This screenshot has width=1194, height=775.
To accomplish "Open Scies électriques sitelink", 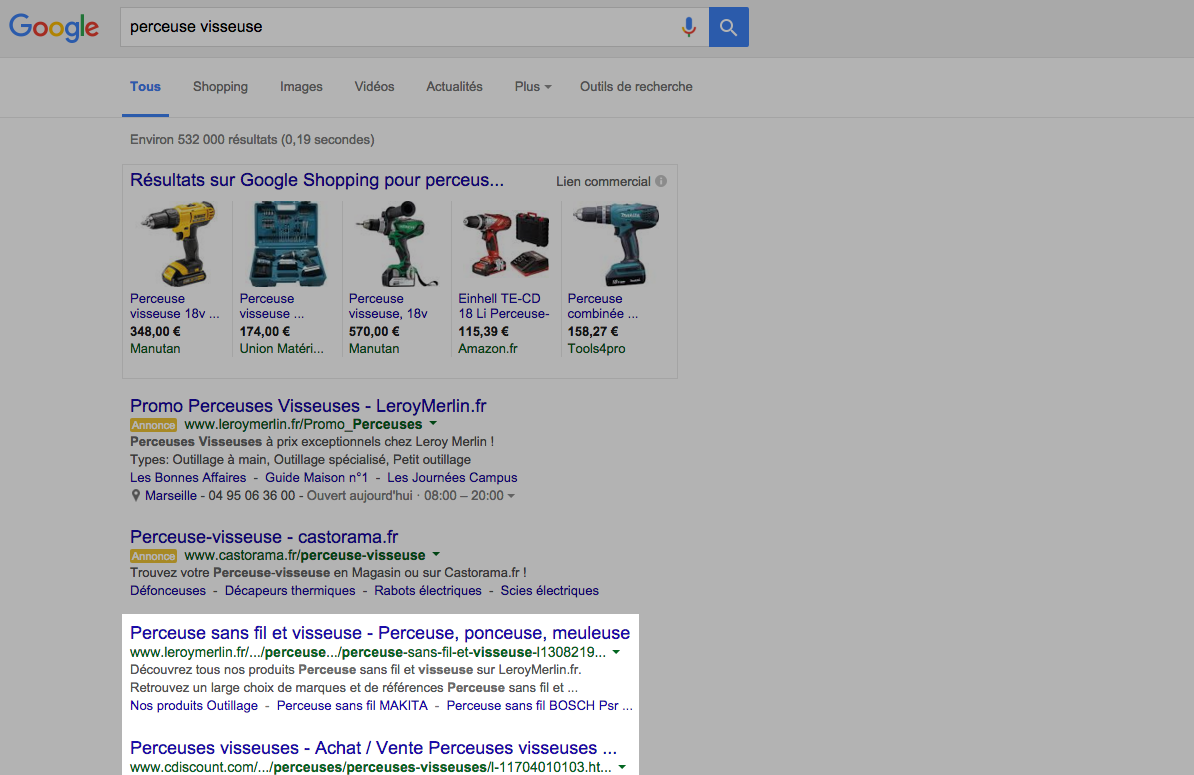I will pos(550,591).
